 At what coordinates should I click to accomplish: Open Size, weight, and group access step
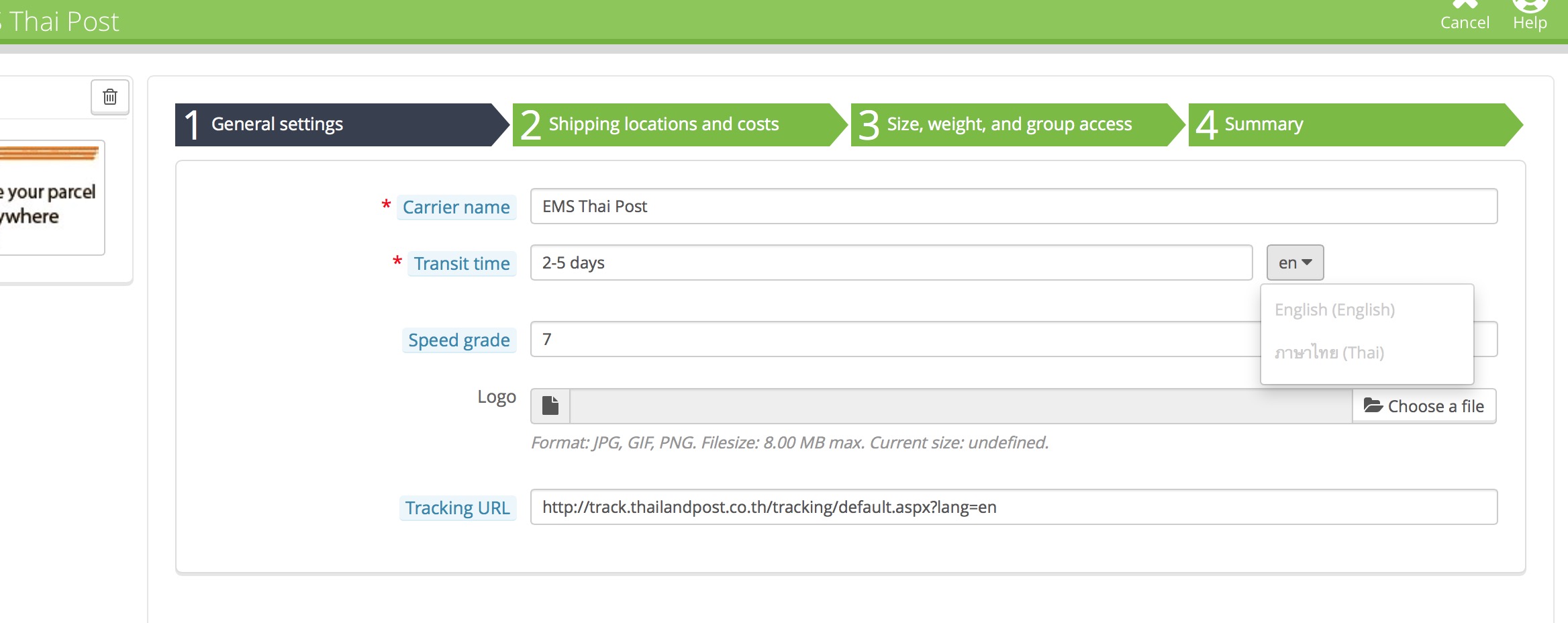(x=1010, y=124)
